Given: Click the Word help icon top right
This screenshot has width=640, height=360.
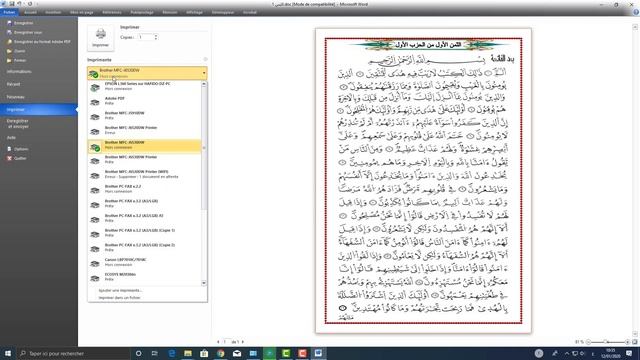Looking at the screenshot, I should click(636, 12).
